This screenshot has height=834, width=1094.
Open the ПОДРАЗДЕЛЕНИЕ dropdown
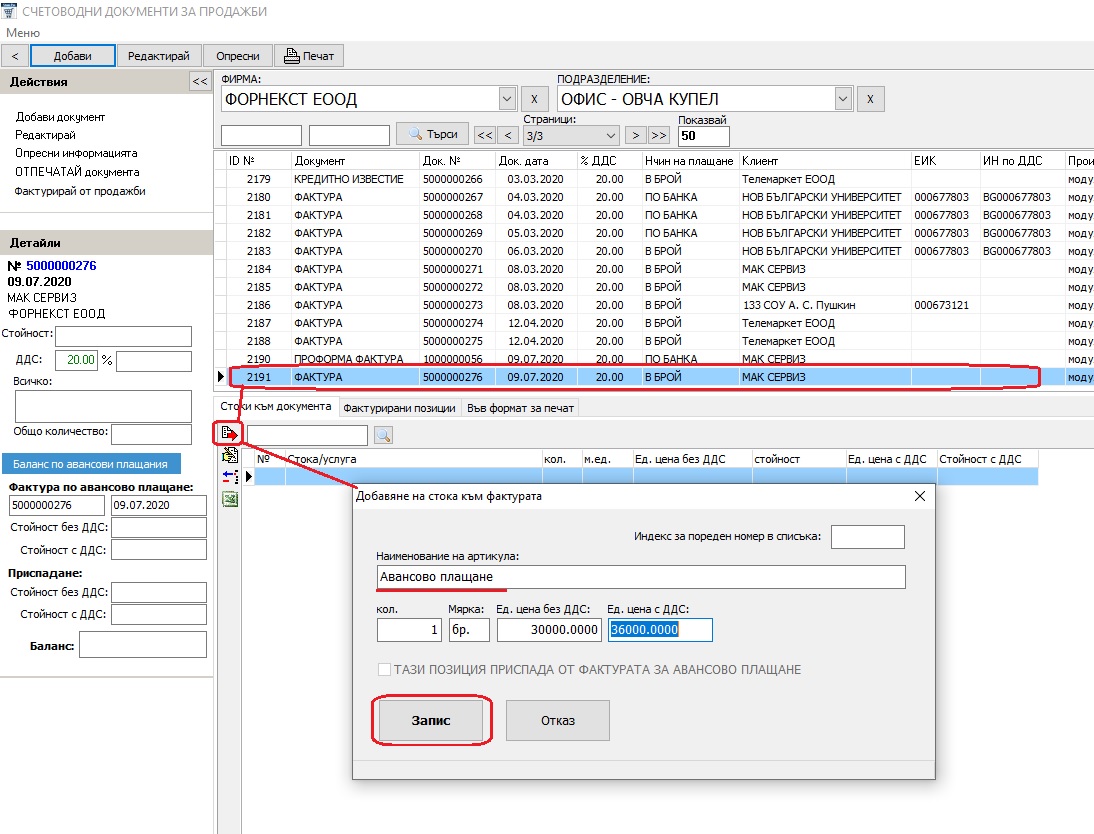[842, 99]
